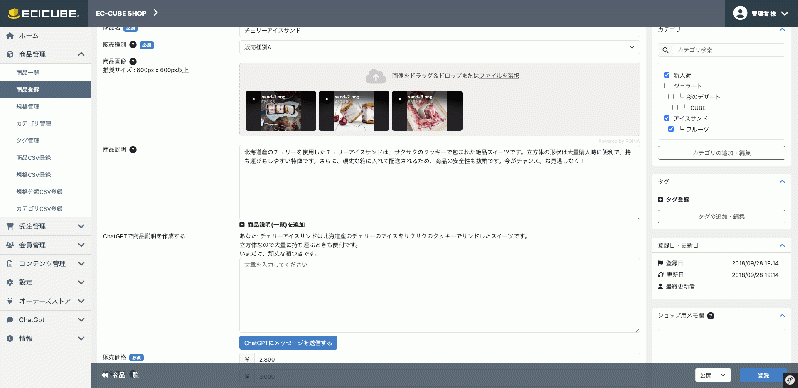Click the home icon in sidebar
The width and height of the screenshot is (798, 388).
coord(10,36)
